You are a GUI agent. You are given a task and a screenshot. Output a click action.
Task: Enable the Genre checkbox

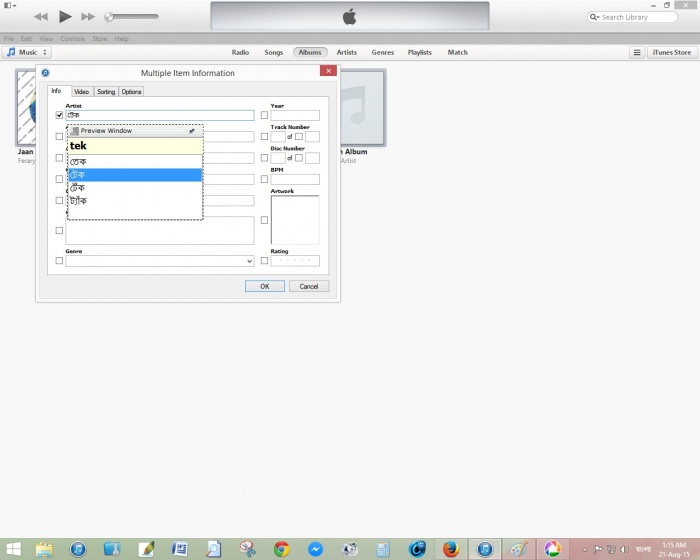[x=59, y=260]
